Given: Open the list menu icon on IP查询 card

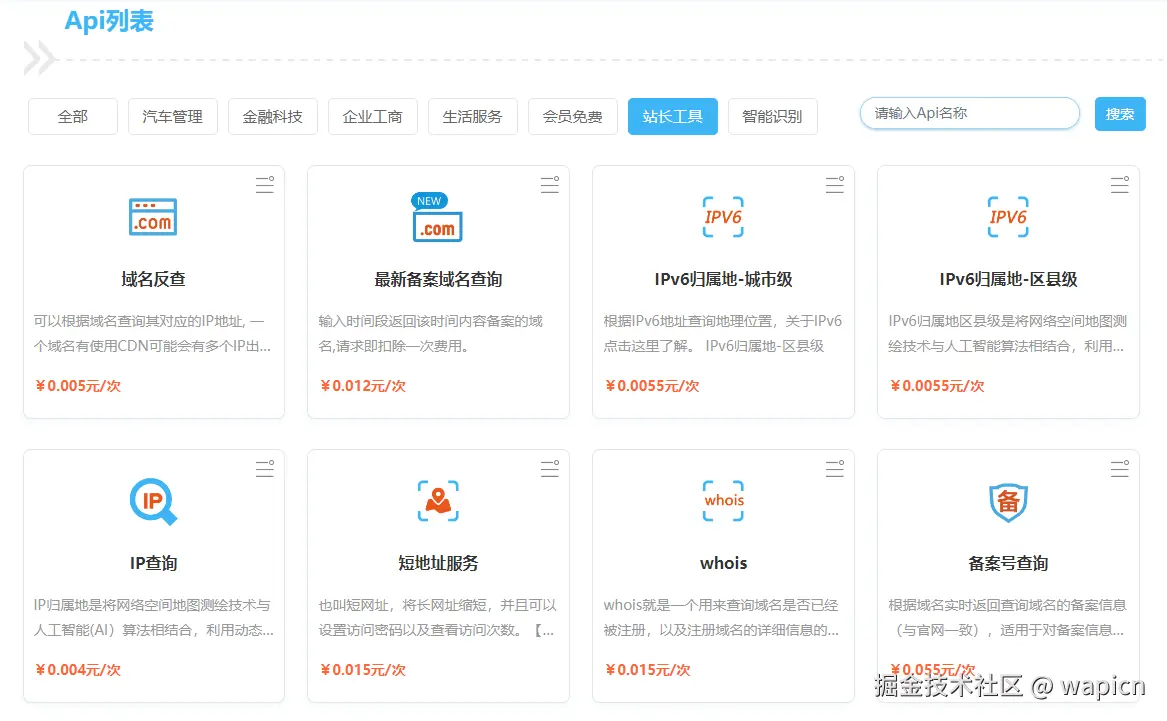Looking at the screenshot, I should click(x=265, y=469).
